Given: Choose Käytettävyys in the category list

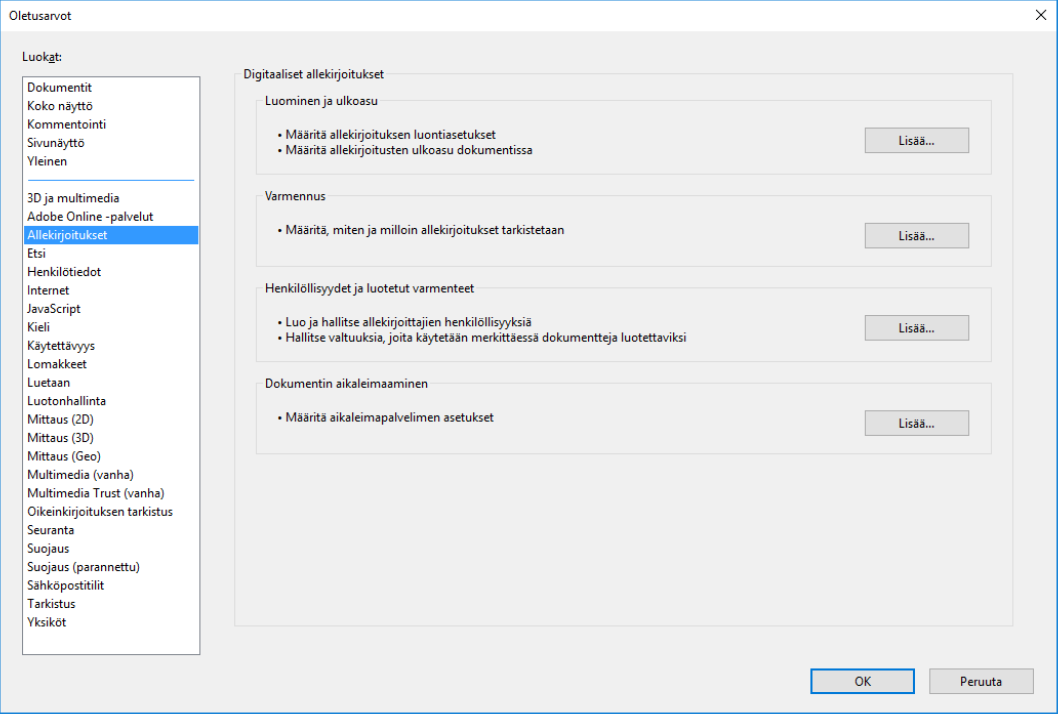Looking at the screenshot, I should [61, 346].
